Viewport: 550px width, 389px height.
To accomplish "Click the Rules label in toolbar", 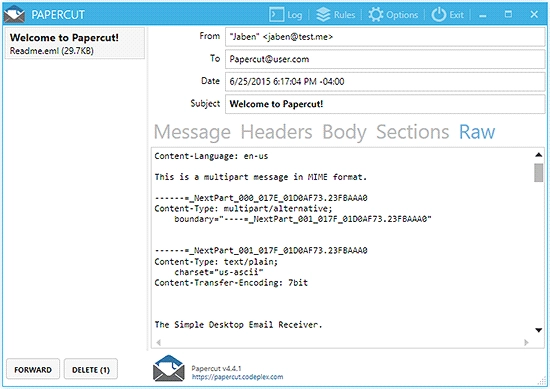I will click(344, 15).
